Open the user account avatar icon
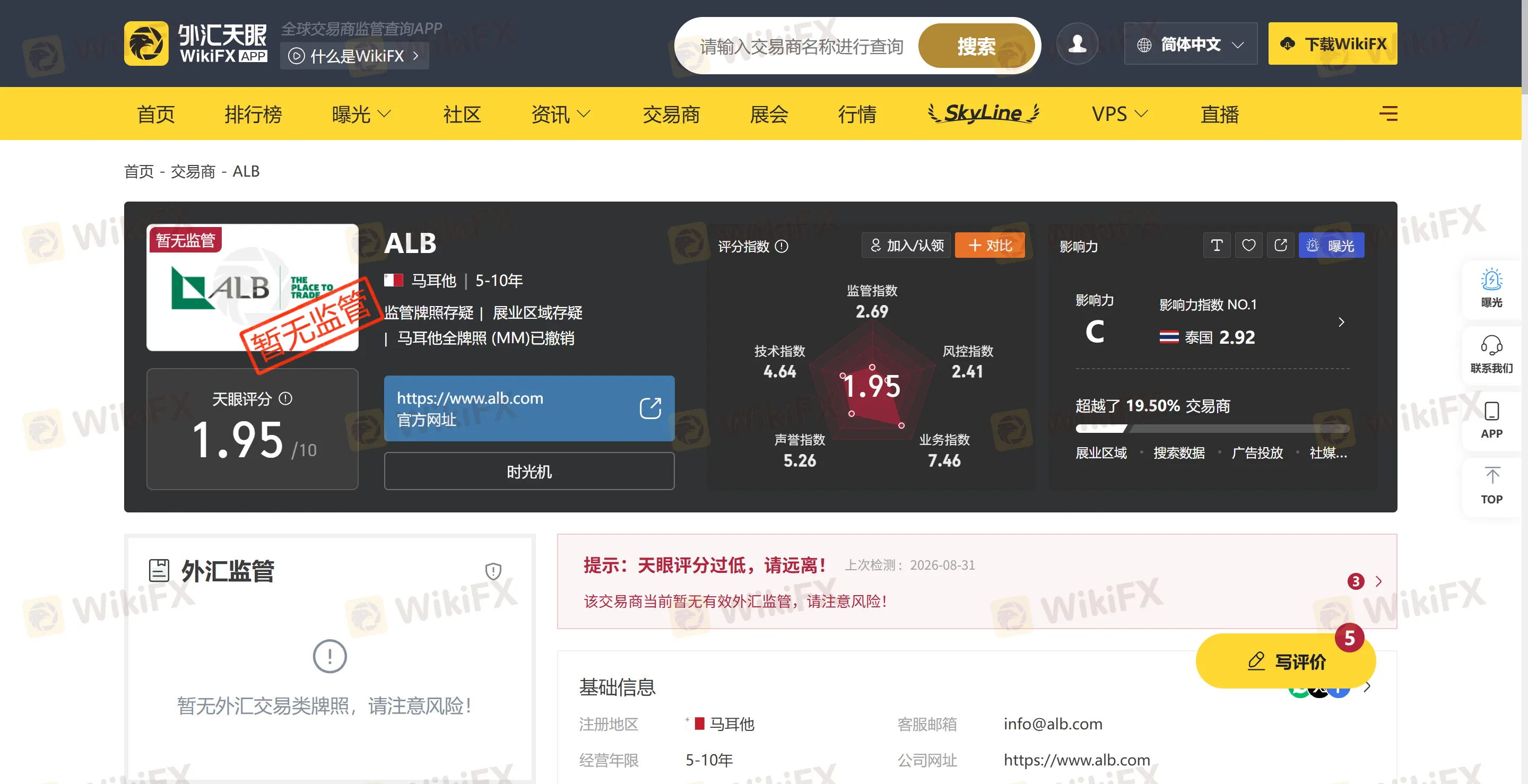The height and width of the screenshot is (784, 1528). click(x=1077, y=44)
